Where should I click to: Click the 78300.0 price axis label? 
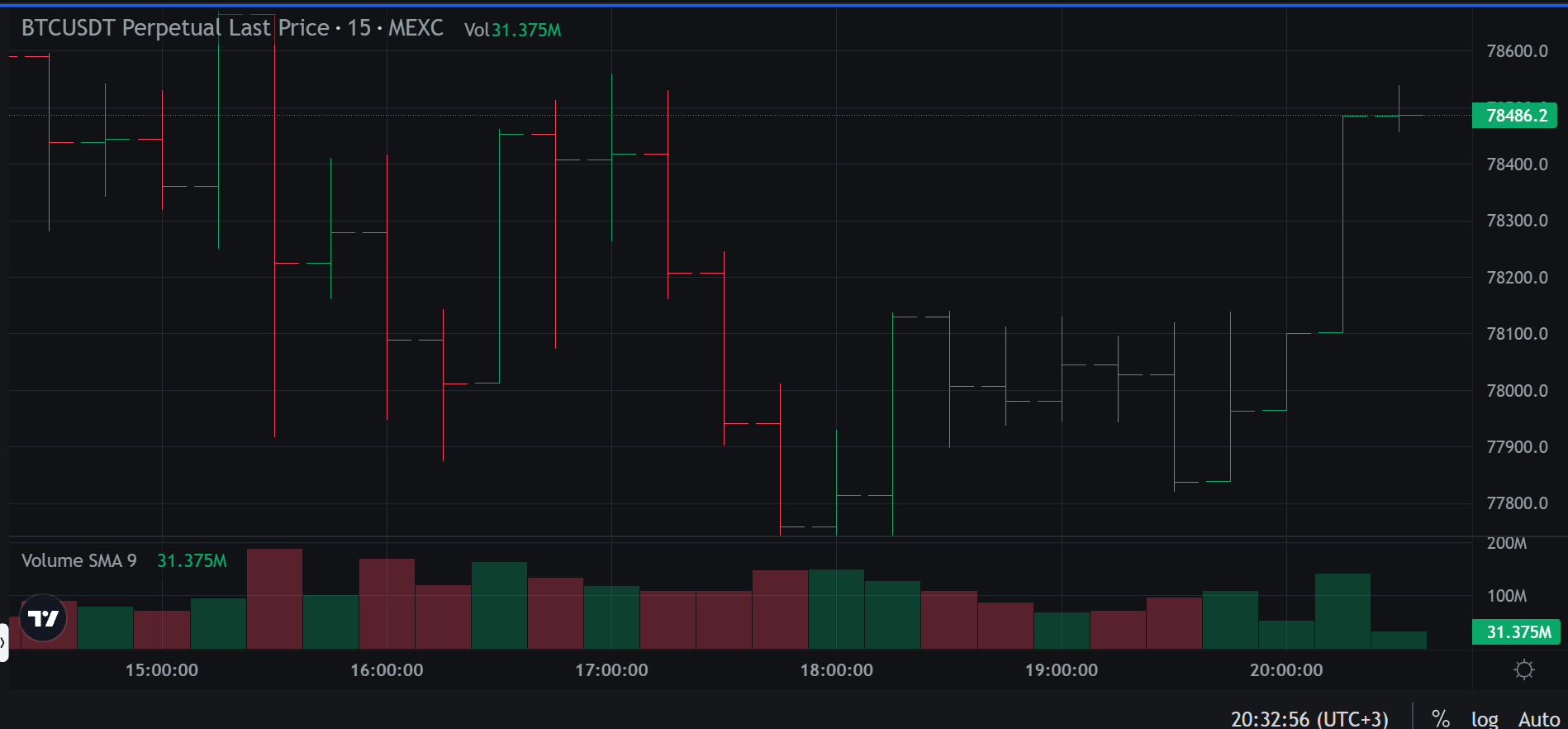pos(1517,221)
